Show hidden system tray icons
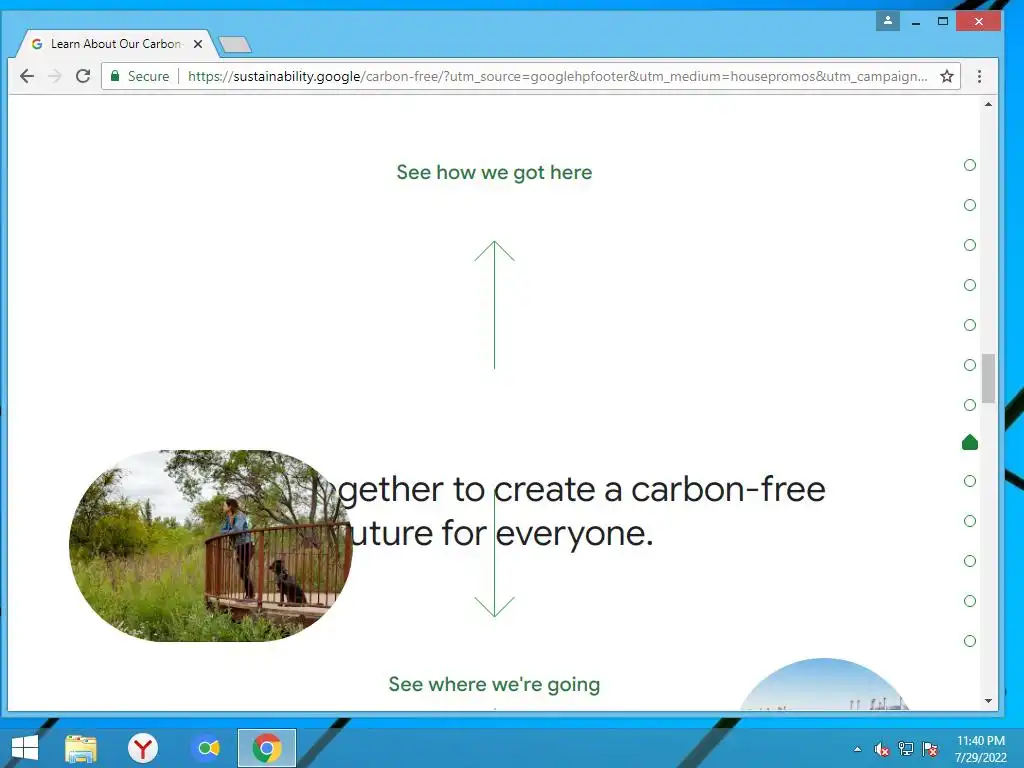The image size is (1024, 768). pyautogui.click(x=857, y=749)
